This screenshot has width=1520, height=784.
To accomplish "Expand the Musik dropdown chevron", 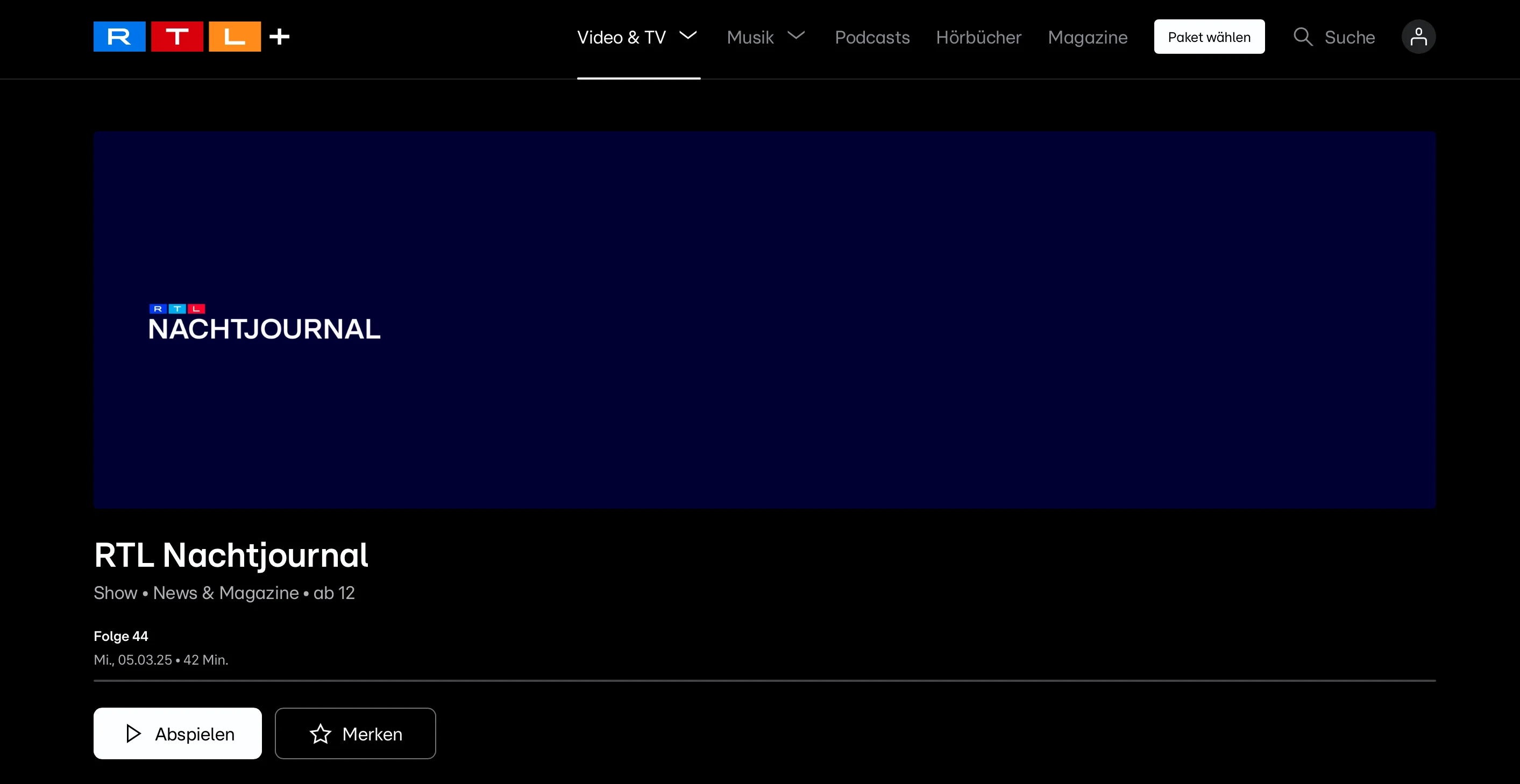I will (x=796, y=35).
